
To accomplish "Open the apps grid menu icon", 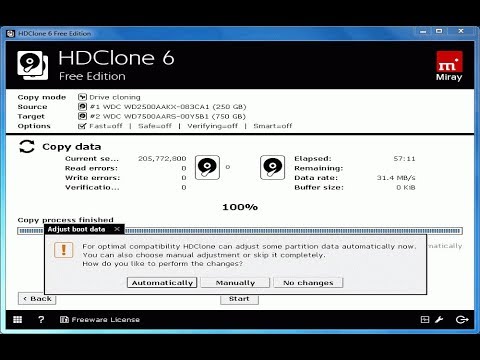I will (17, 320).
